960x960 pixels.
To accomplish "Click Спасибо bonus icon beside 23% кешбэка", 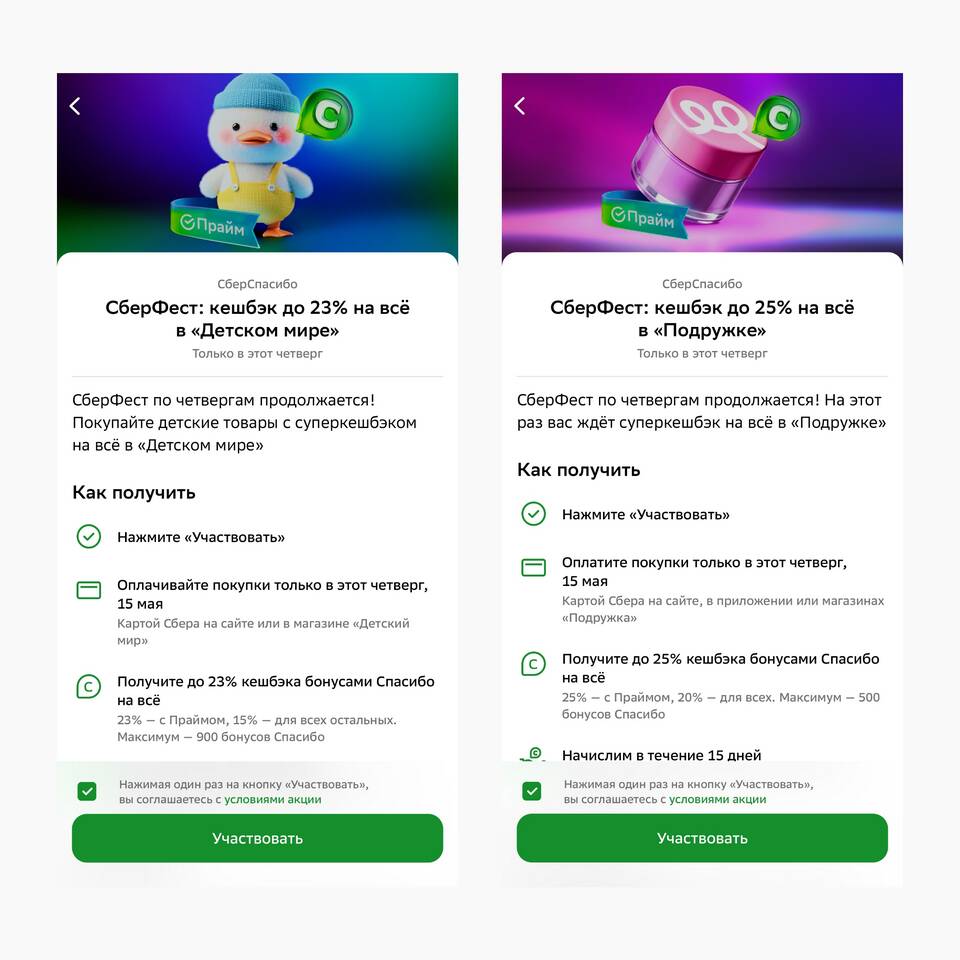I will (x=89, y=686).
